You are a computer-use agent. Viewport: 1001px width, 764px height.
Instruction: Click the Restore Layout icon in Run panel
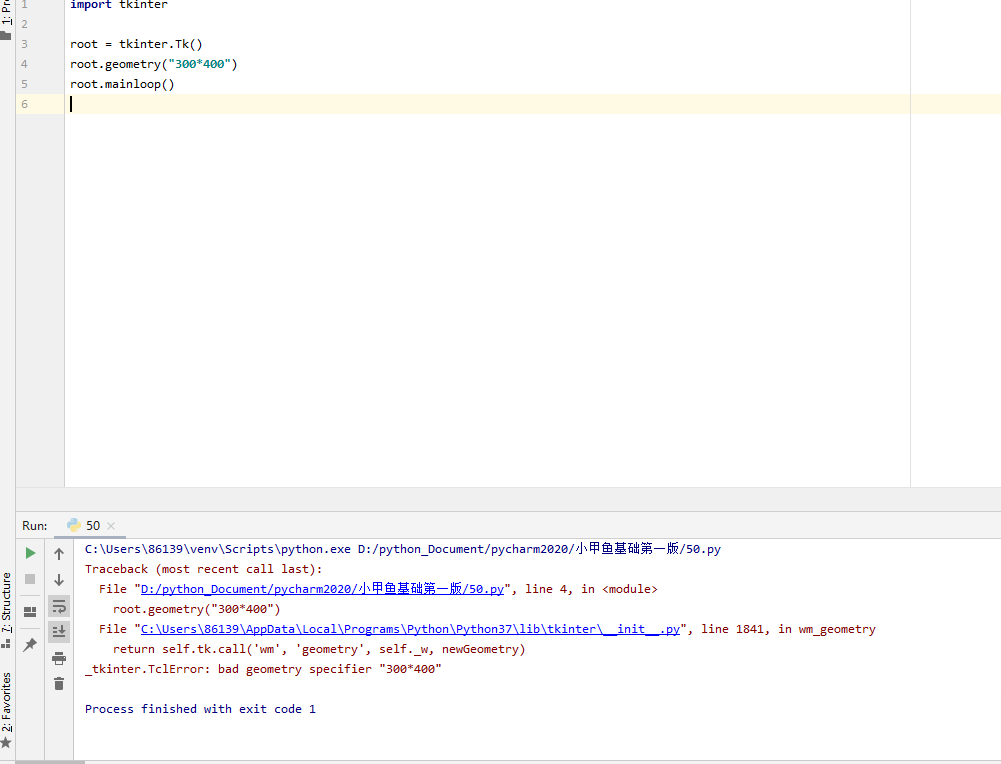(x=30, y=611)
